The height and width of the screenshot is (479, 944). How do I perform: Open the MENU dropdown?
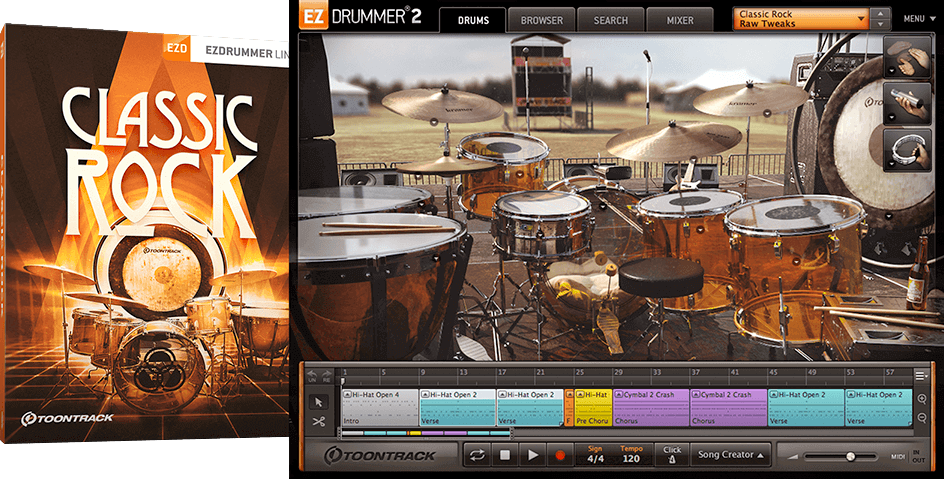(x=917, y=18)
